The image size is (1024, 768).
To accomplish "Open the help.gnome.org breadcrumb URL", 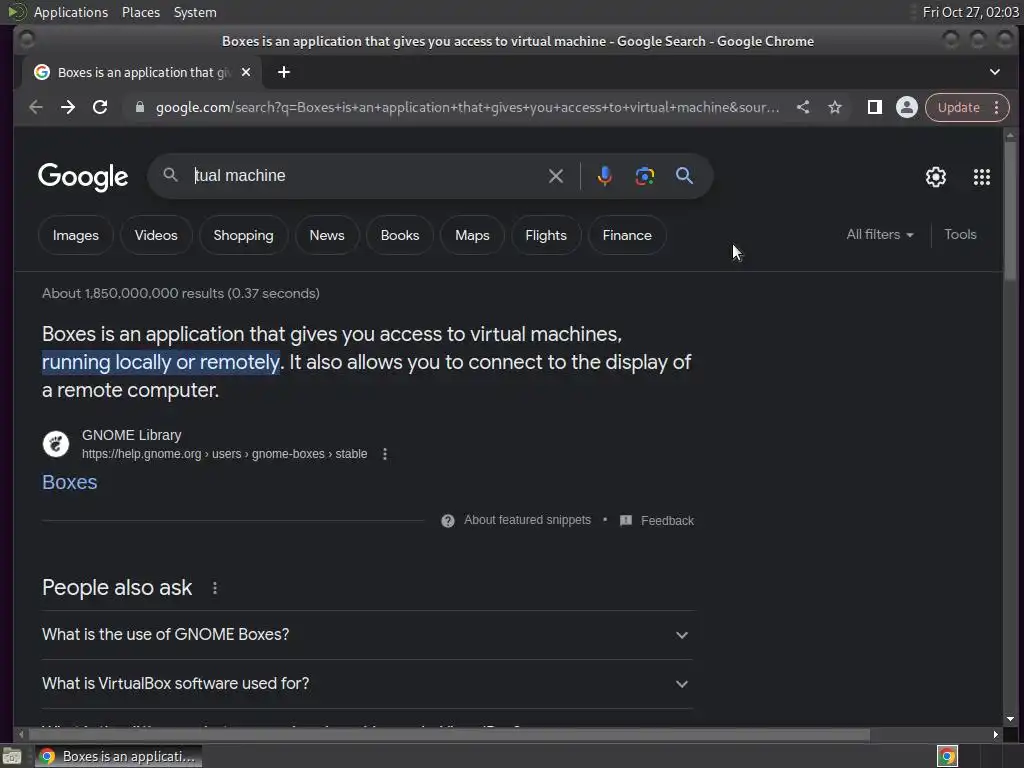I will [225, 454].
